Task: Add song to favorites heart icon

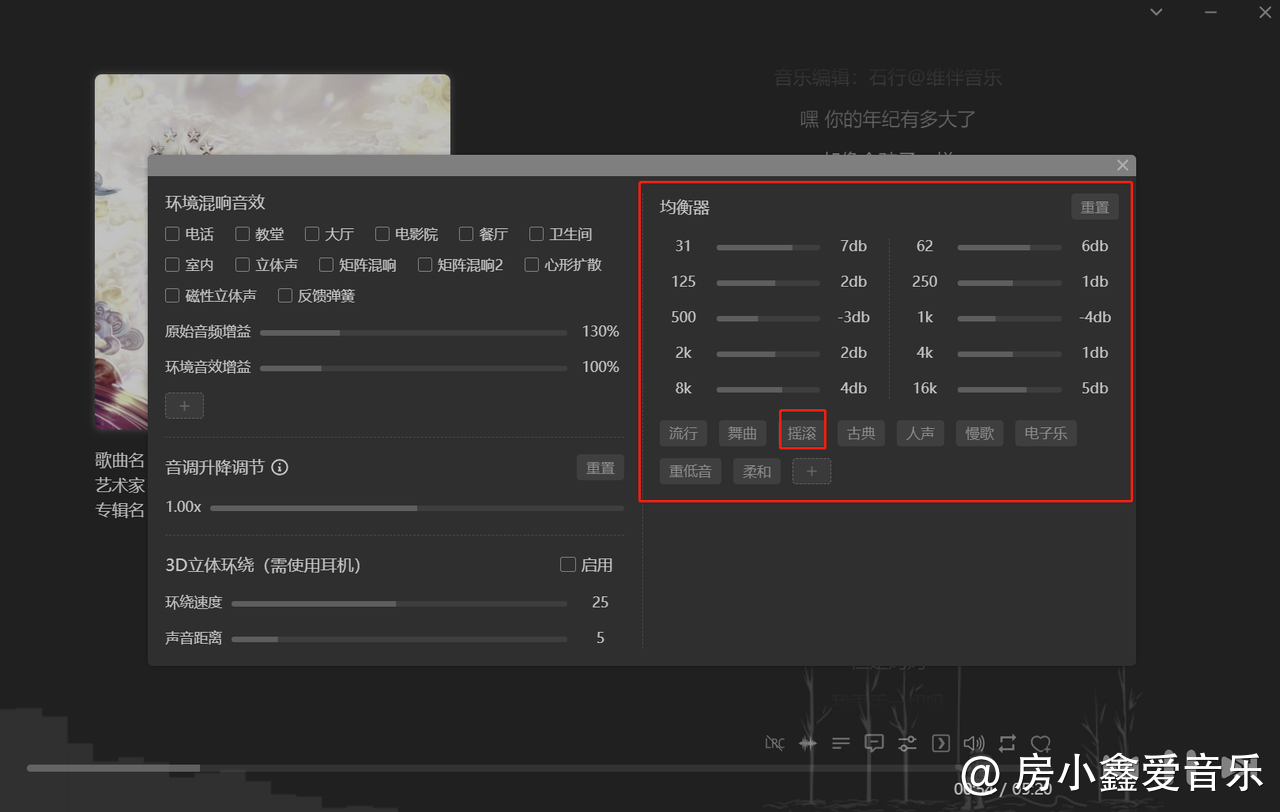Action: tap(1040, 743)
